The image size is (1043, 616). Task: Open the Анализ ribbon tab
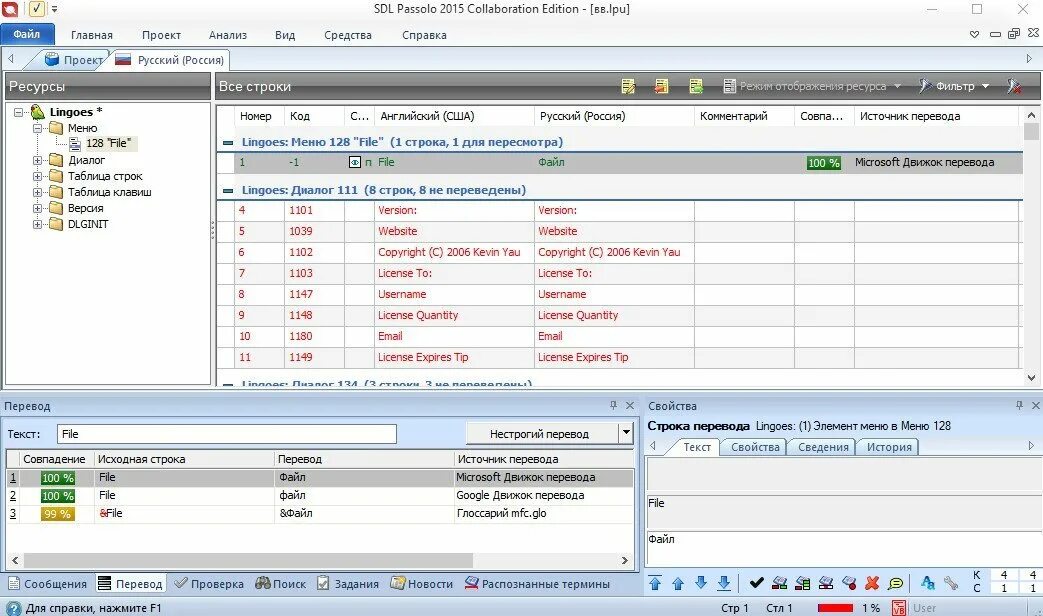point(227,35)
